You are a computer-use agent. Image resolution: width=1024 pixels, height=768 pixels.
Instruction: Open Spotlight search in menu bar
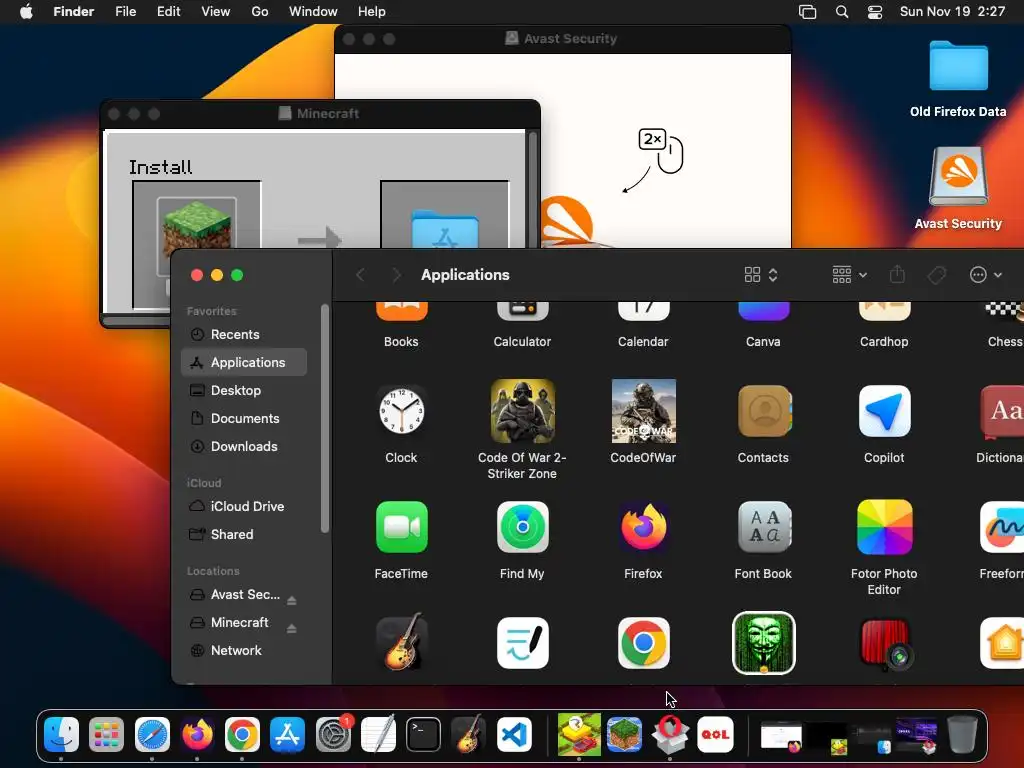tap(842, 12)
